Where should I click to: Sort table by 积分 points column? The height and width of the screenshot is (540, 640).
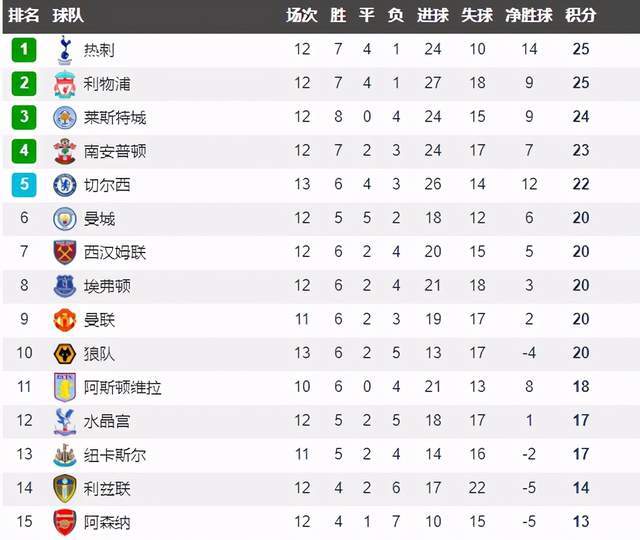(580, 16)
